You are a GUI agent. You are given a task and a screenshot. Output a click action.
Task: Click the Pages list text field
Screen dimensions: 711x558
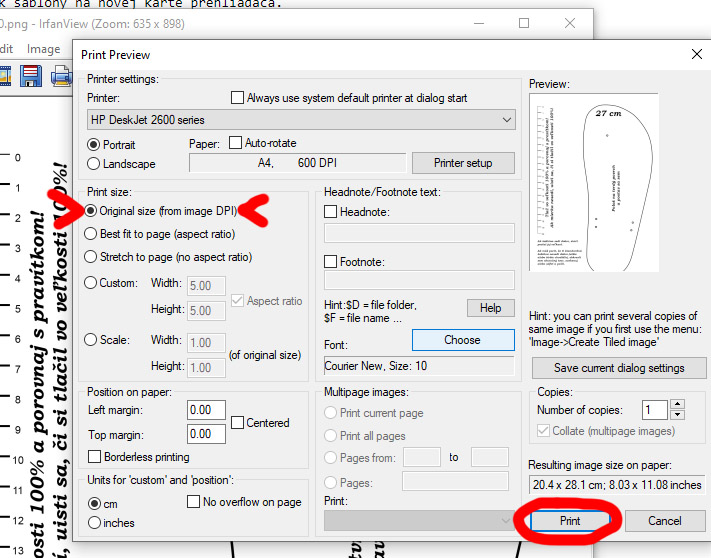455,481
